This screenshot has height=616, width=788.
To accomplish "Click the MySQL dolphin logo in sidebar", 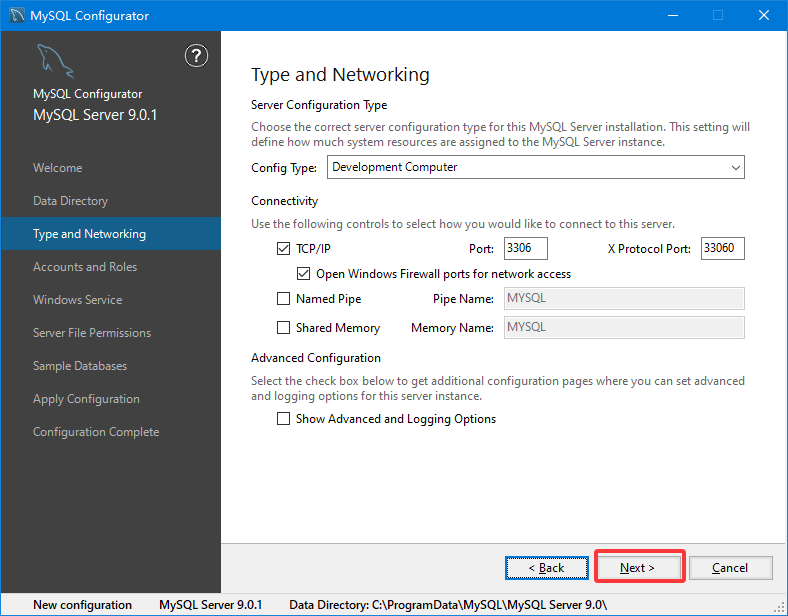I will (55, 61).
